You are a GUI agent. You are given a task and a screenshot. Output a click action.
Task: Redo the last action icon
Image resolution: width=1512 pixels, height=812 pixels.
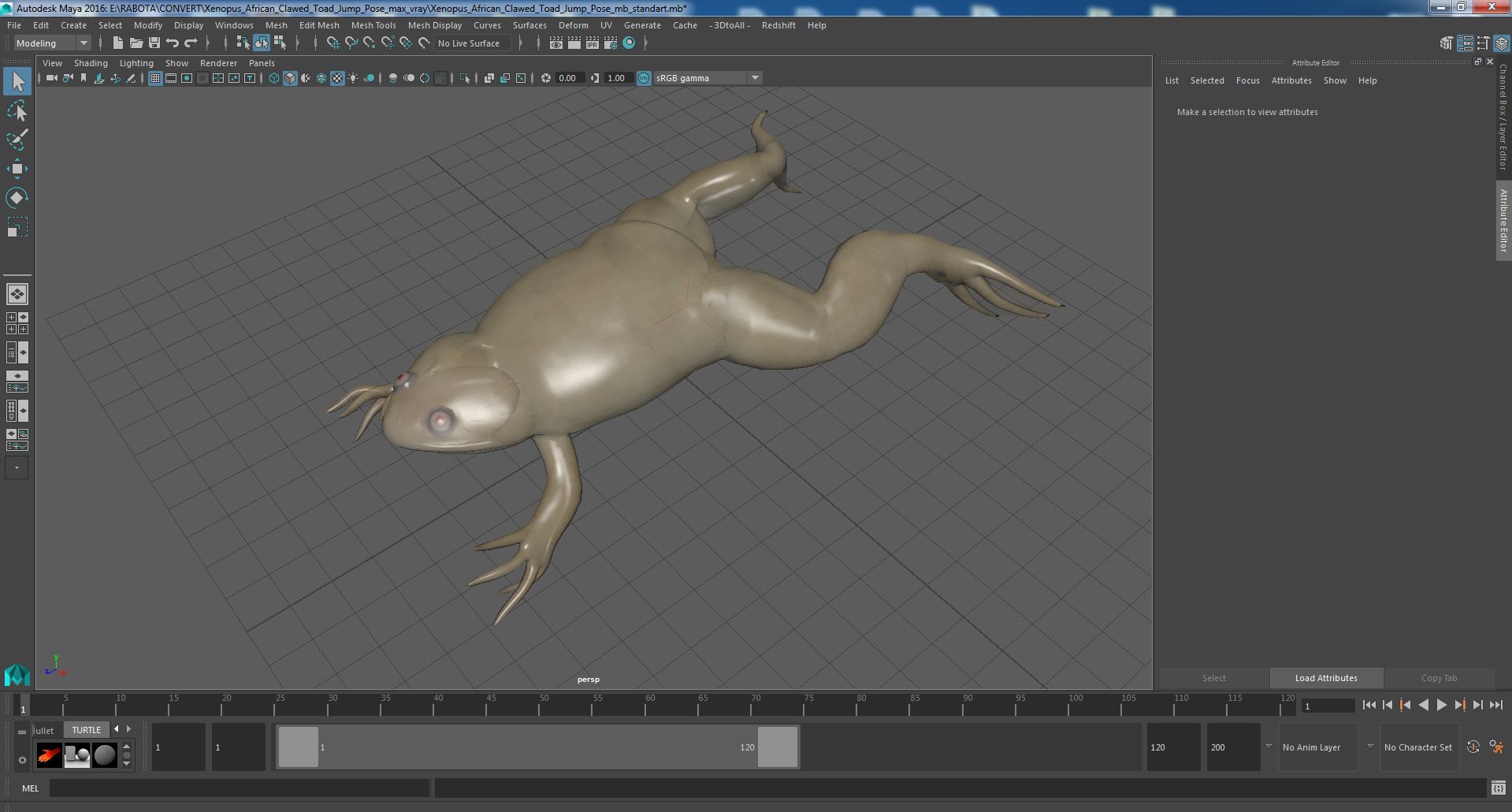click(x=191, y=43)
